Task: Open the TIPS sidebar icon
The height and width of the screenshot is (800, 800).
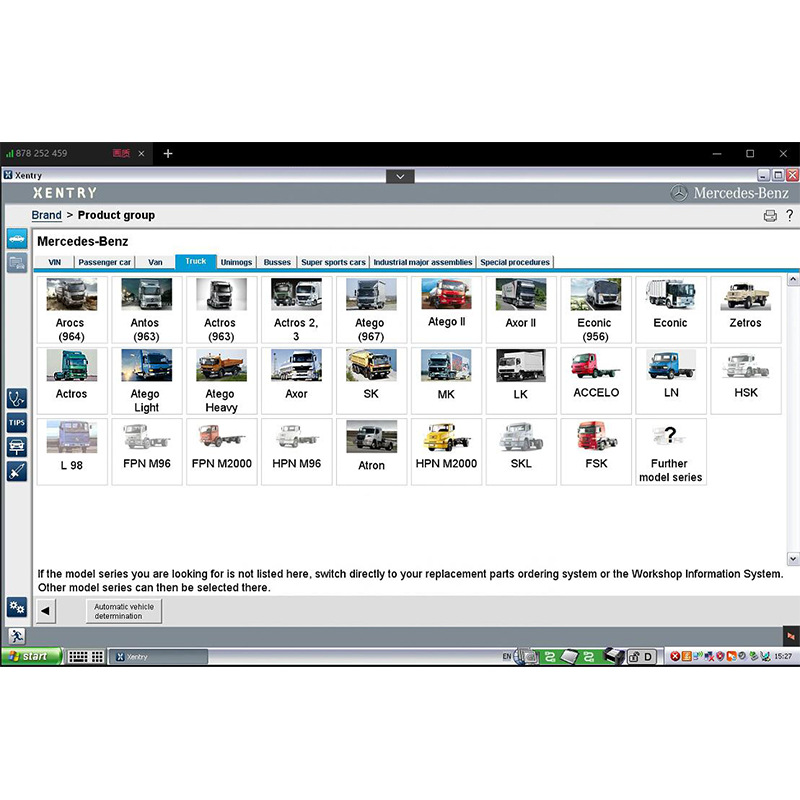Action: pos(17,422)
